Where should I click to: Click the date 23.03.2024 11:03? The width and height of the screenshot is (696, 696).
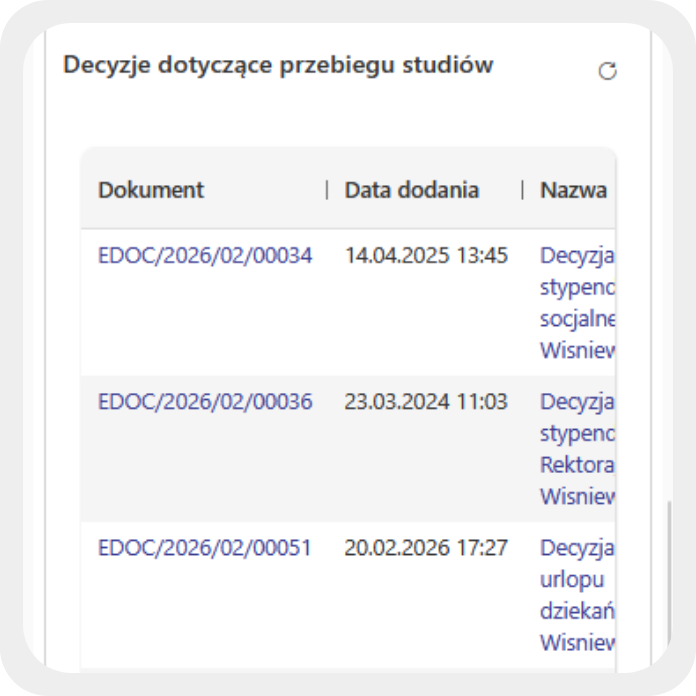click(426, 402)
